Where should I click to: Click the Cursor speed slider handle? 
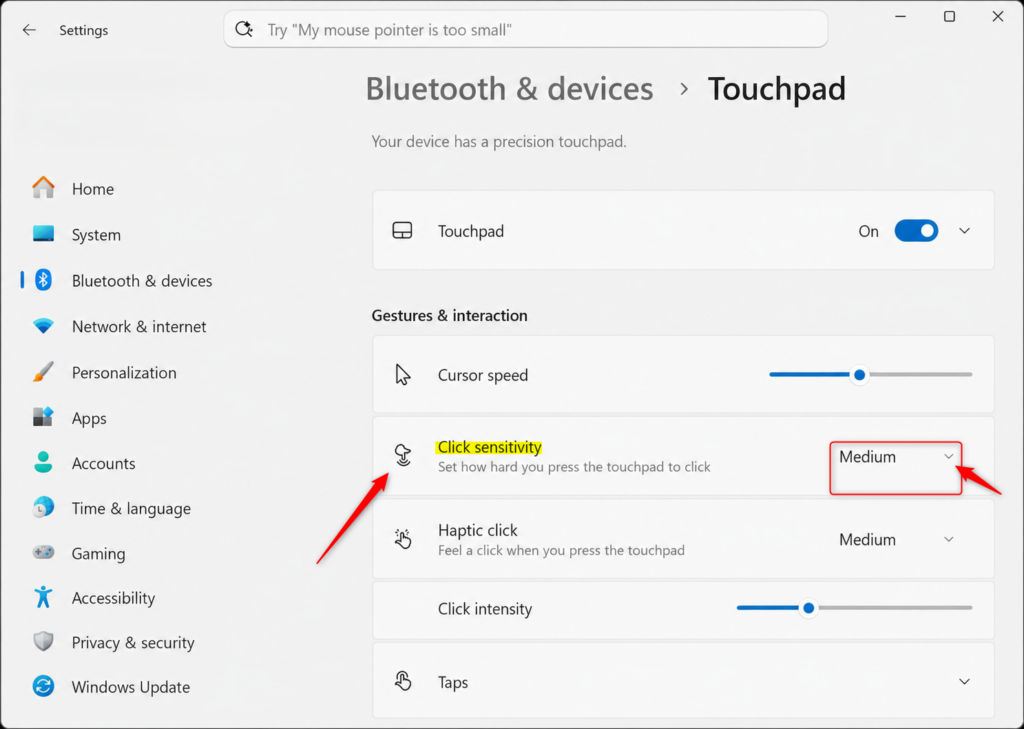tap(859, 375)
